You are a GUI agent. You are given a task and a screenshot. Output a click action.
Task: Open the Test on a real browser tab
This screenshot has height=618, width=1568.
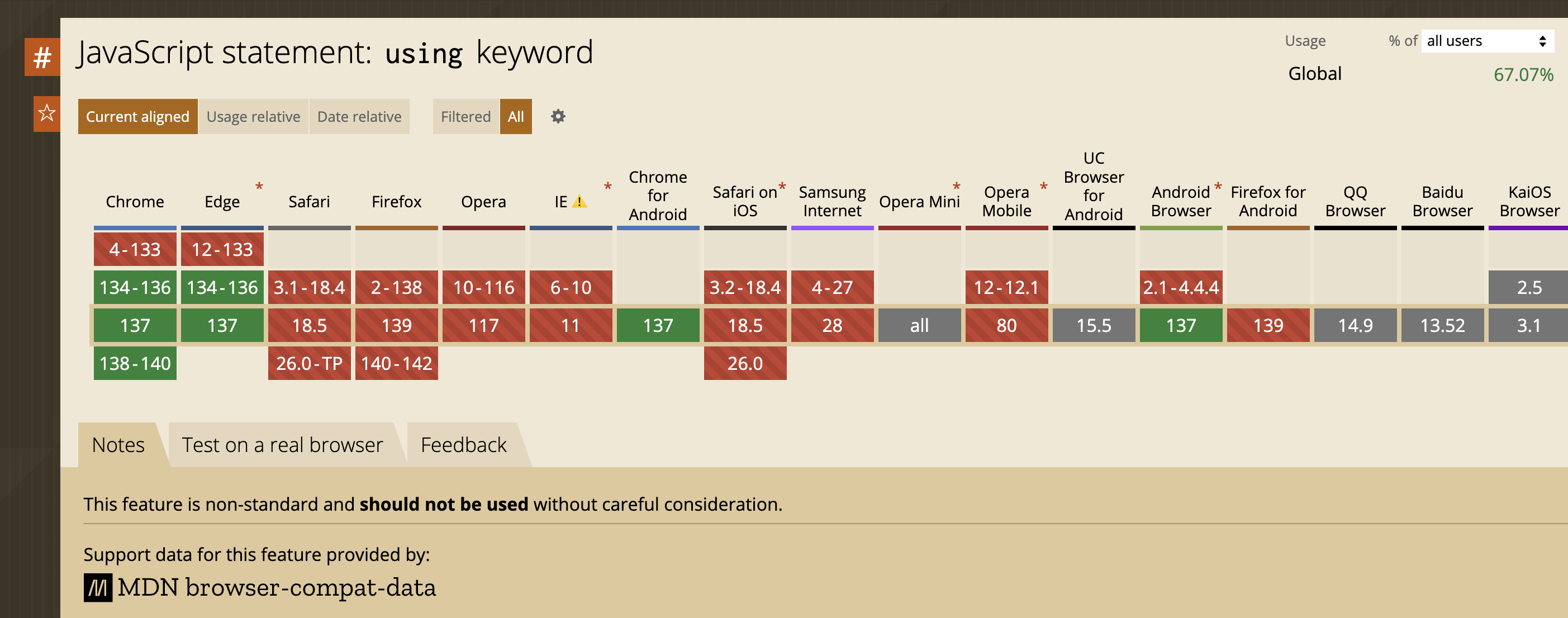tap(282, 445)
